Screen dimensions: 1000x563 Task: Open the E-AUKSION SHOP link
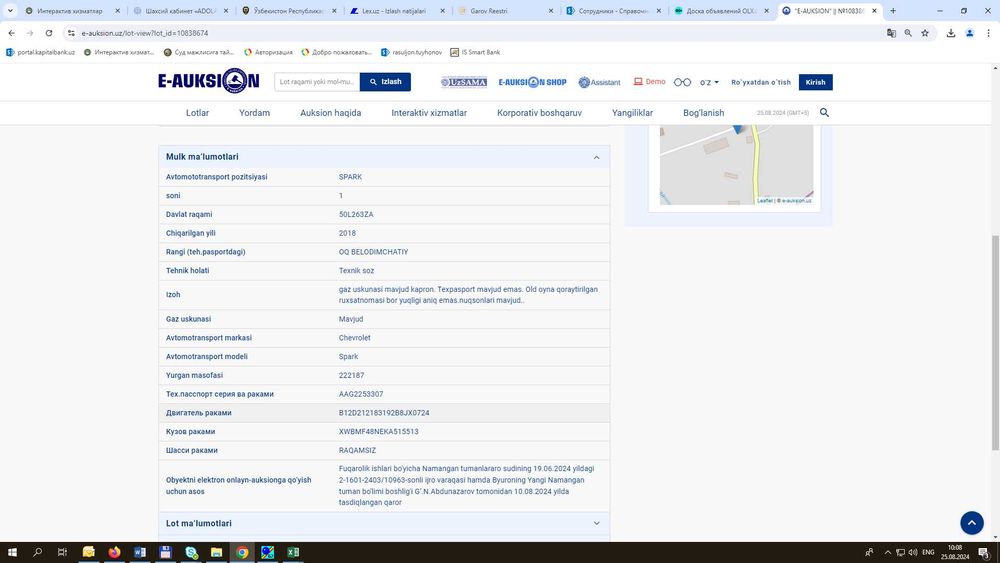click(533, 82)
